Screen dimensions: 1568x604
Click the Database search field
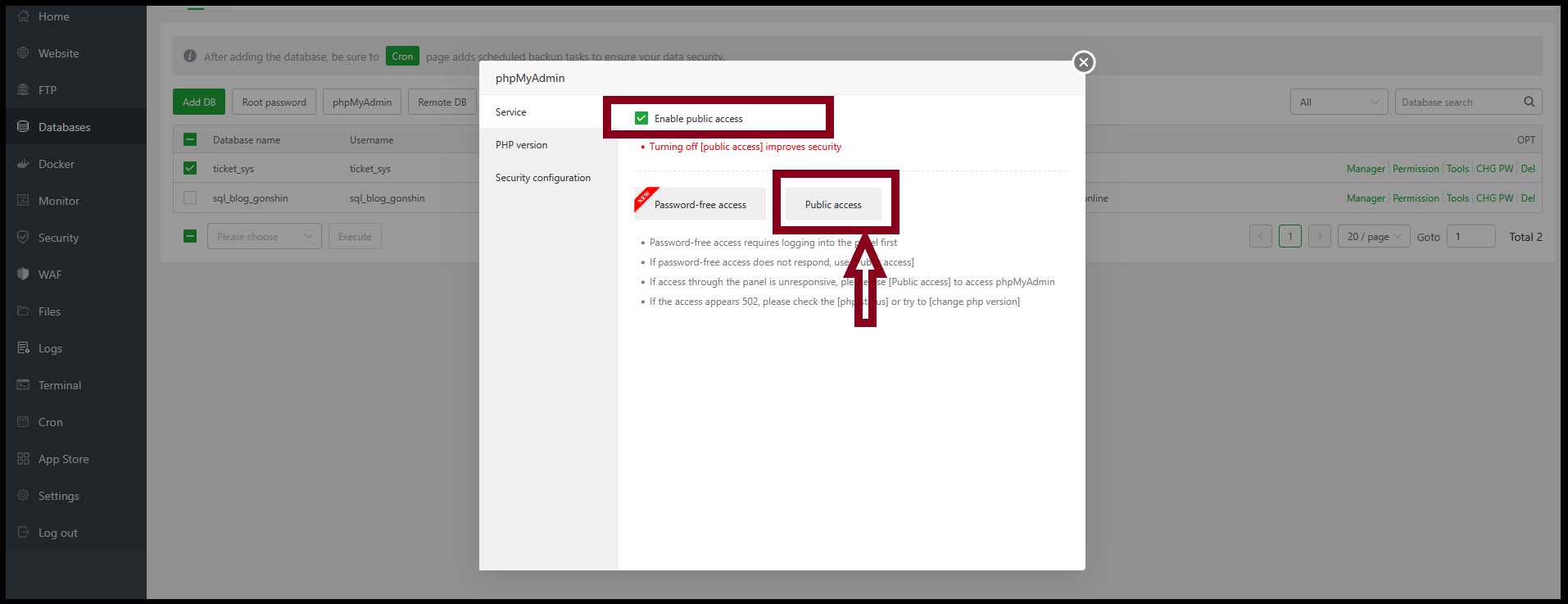[1458, 102]
